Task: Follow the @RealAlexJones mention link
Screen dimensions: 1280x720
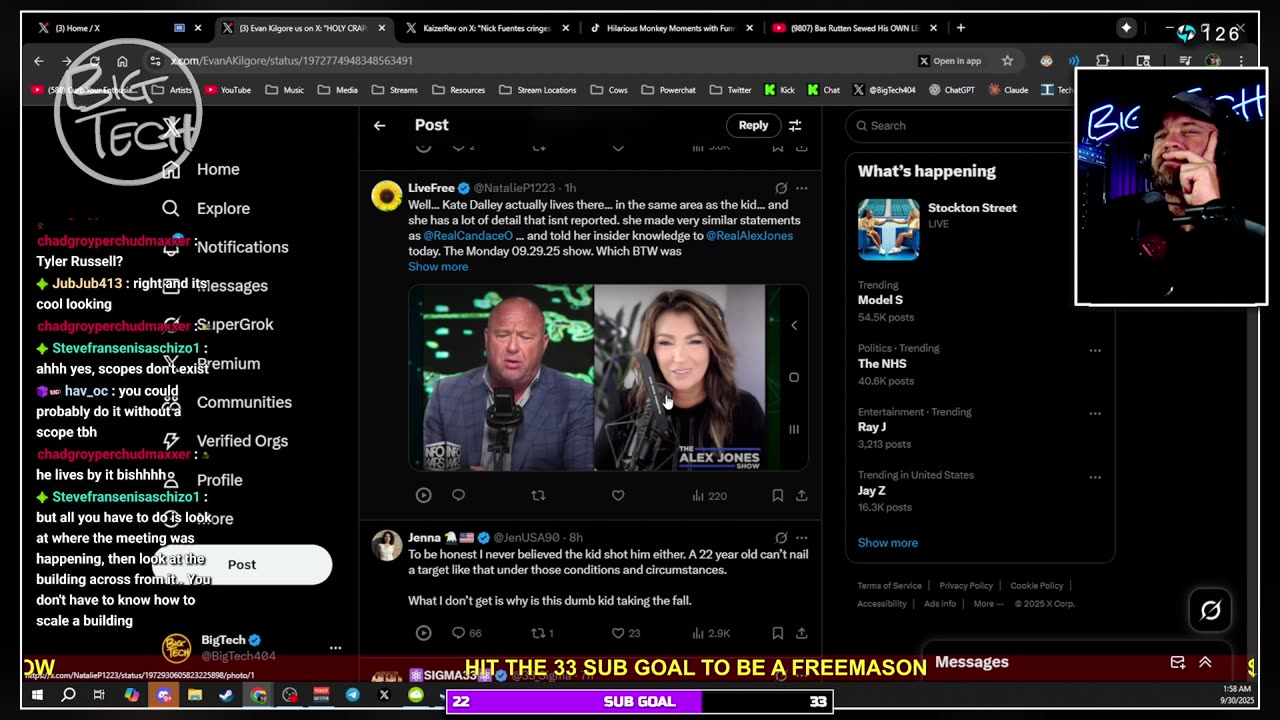Action: (750, 236)
